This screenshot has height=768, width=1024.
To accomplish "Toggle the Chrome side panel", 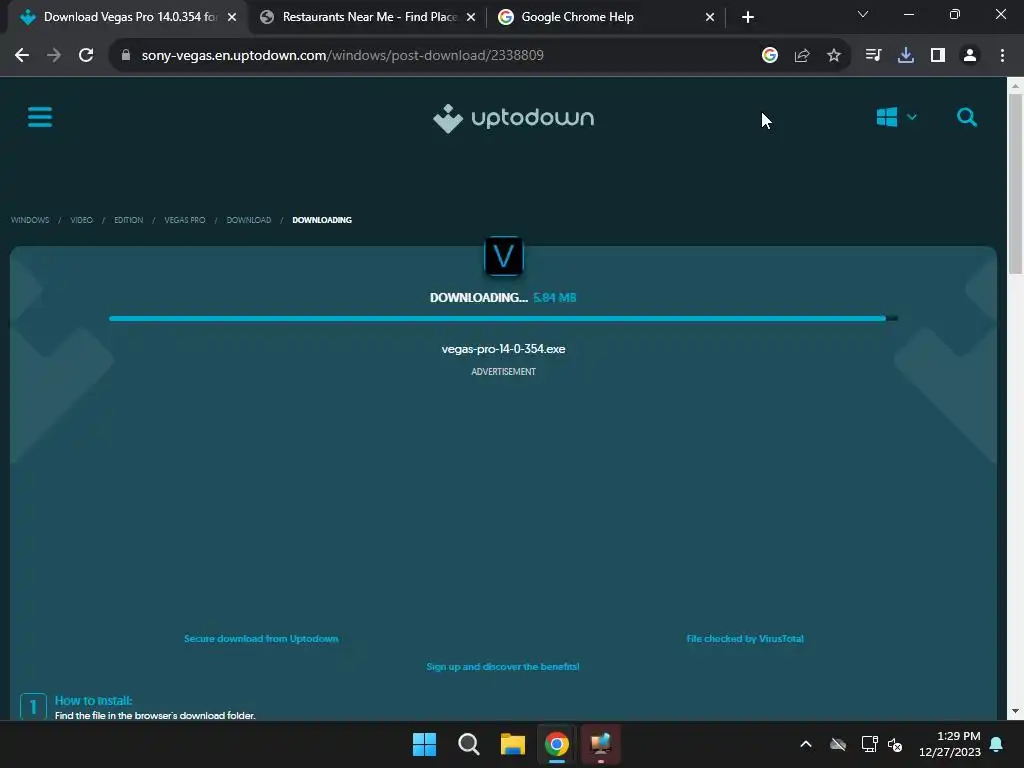I will tap(938, 55).
